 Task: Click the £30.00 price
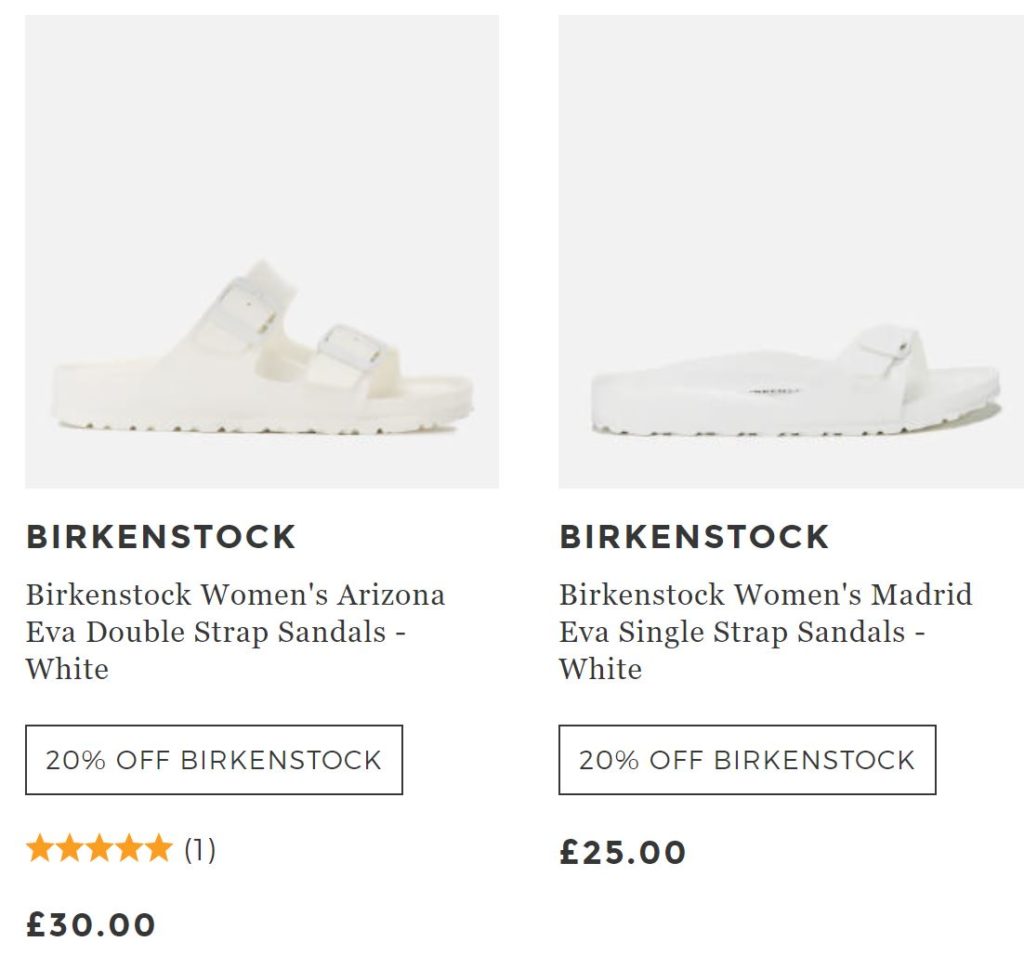pos(91,924)
